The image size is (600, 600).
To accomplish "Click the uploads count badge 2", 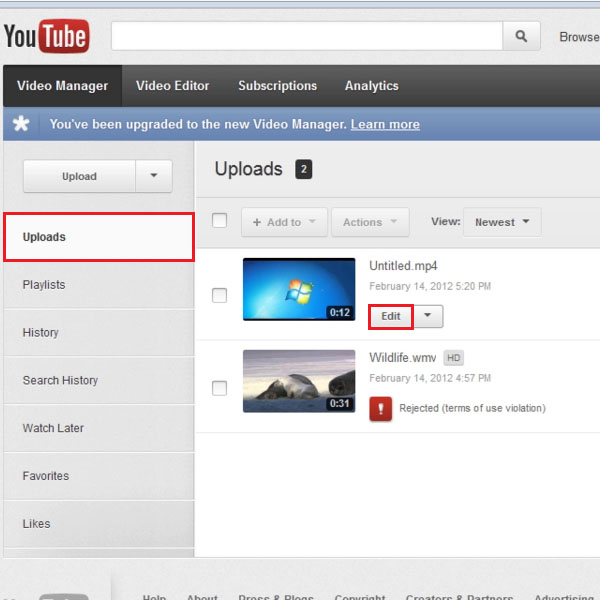I will pyautogui.click(x=303, y=169).
